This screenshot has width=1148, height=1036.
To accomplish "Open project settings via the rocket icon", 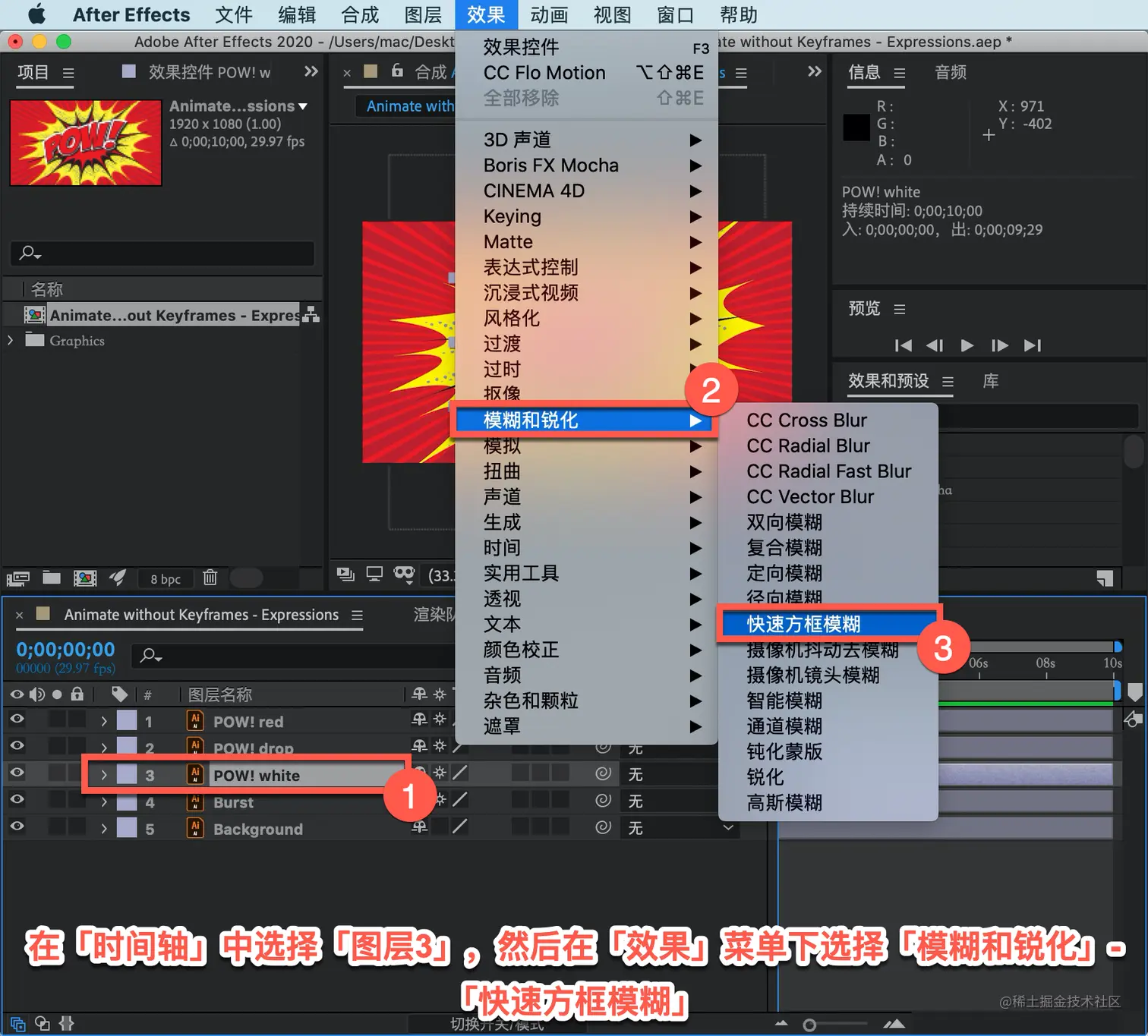I will click(117, 578).
